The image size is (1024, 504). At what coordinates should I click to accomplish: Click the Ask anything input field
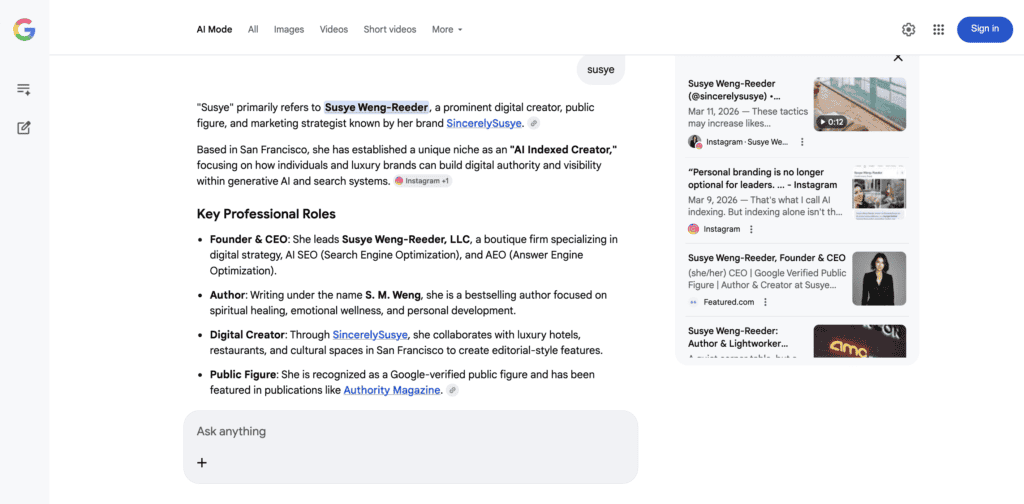pyautogui.click(x=410, y=432)
